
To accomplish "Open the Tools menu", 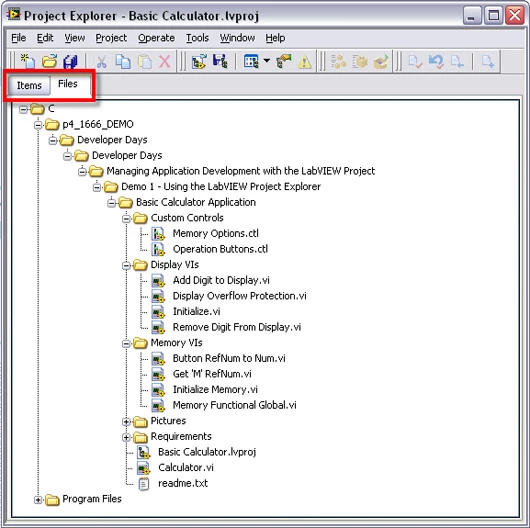I will click(197, 38).
